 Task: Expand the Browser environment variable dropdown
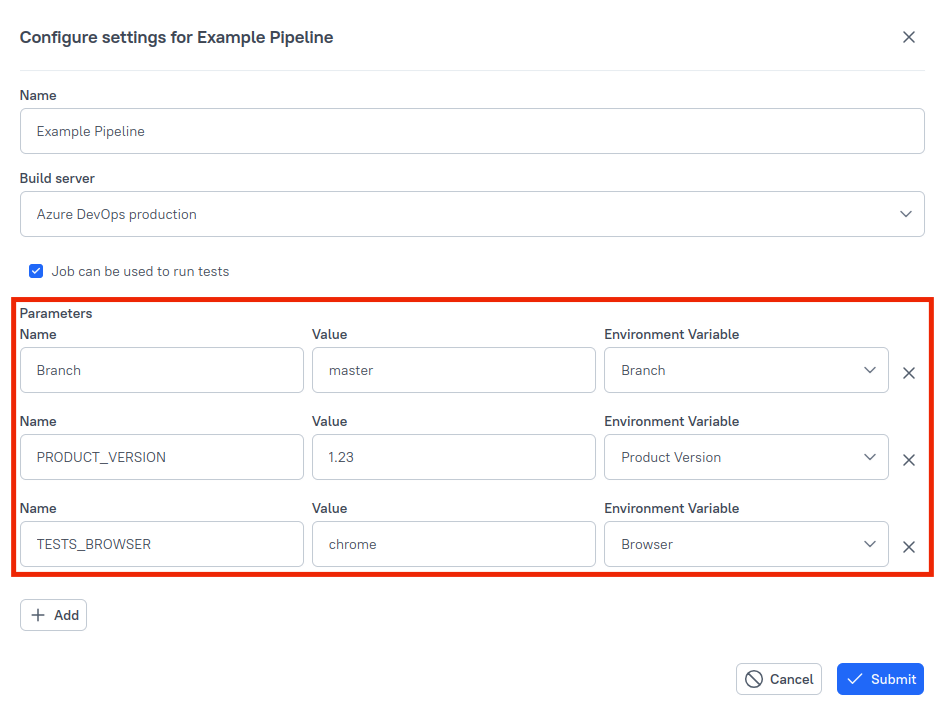pyautogui.click(x=746, y=544)
